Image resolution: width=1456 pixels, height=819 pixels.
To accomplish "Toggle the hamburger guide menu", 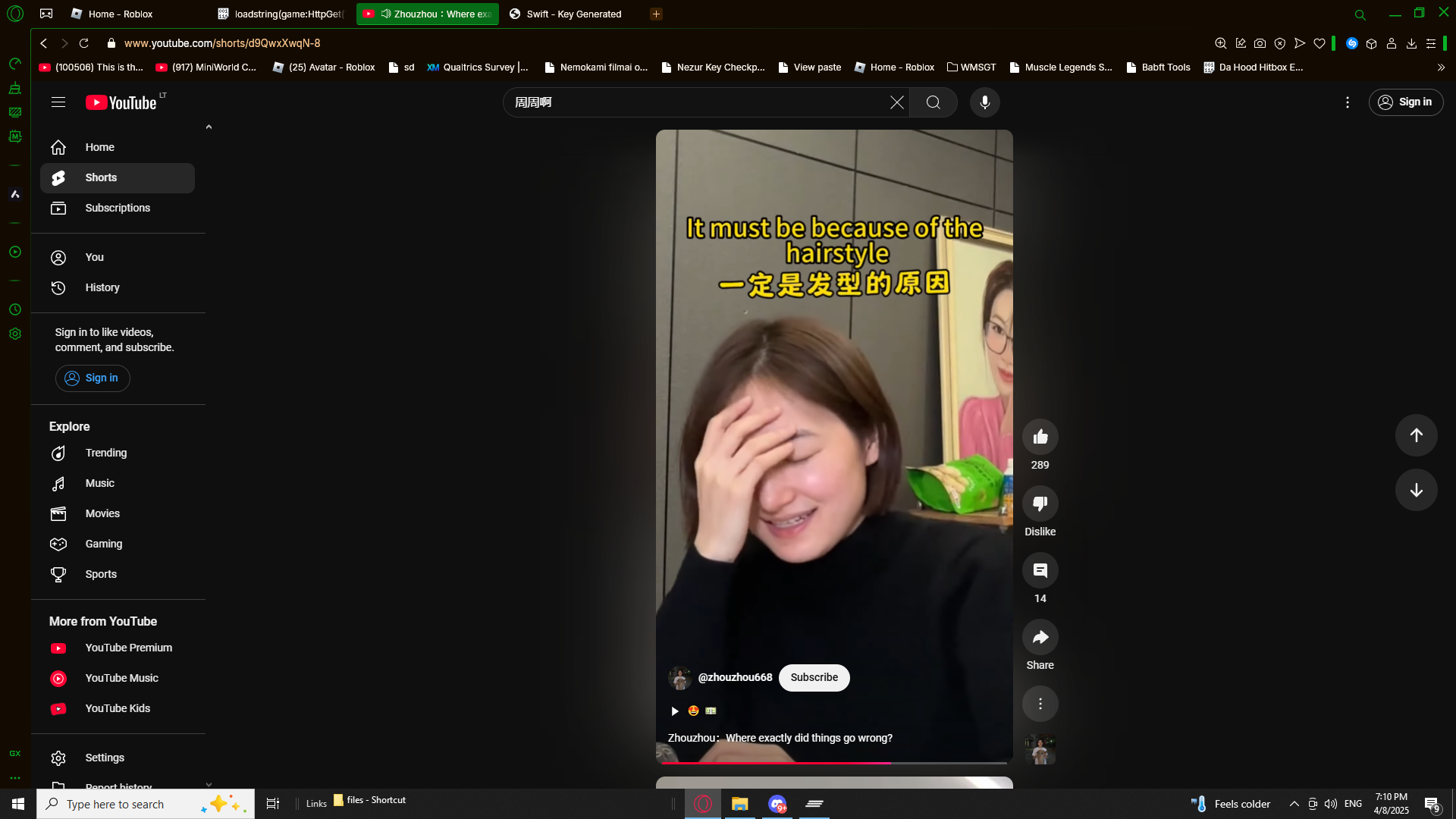I will [58, 102].
